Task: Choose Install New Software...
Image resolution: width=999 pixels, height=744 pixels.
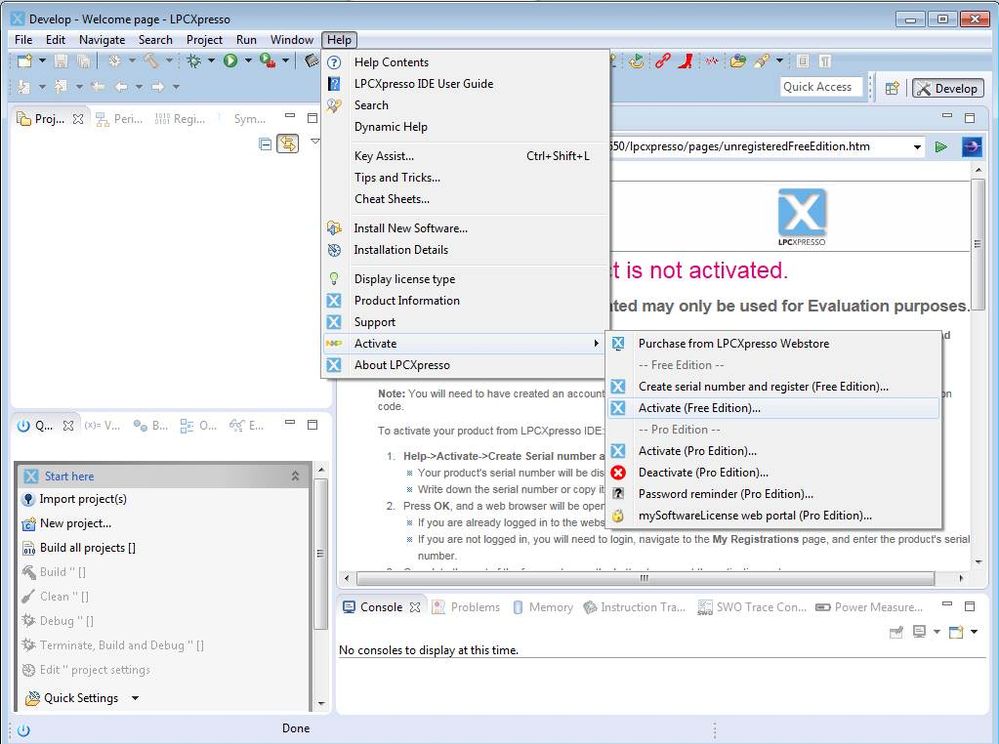Action: tap(466, 228)
